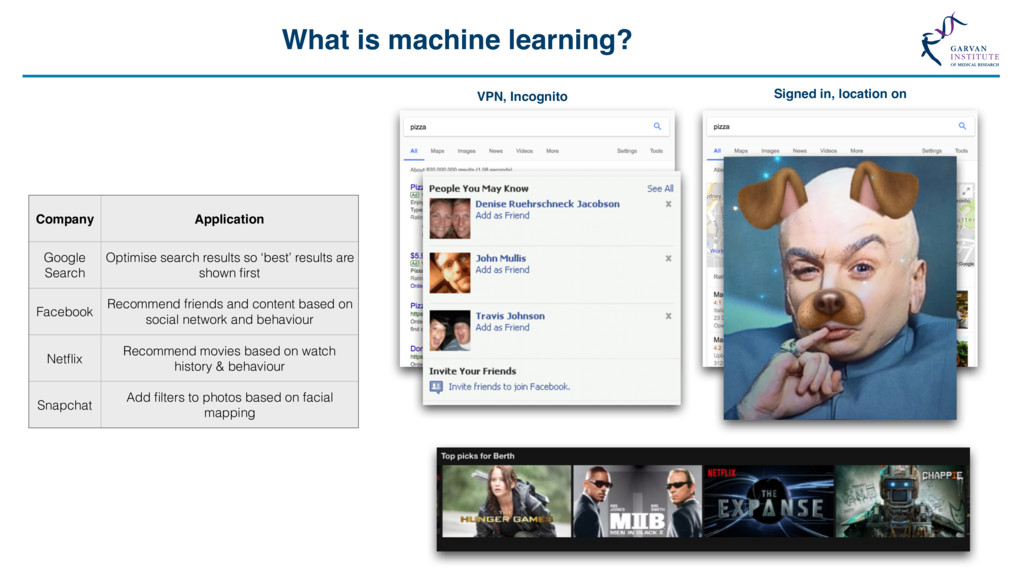Click 'Recommend friends and content' cell
1024x576 pixels.
[x=229, y=312]
